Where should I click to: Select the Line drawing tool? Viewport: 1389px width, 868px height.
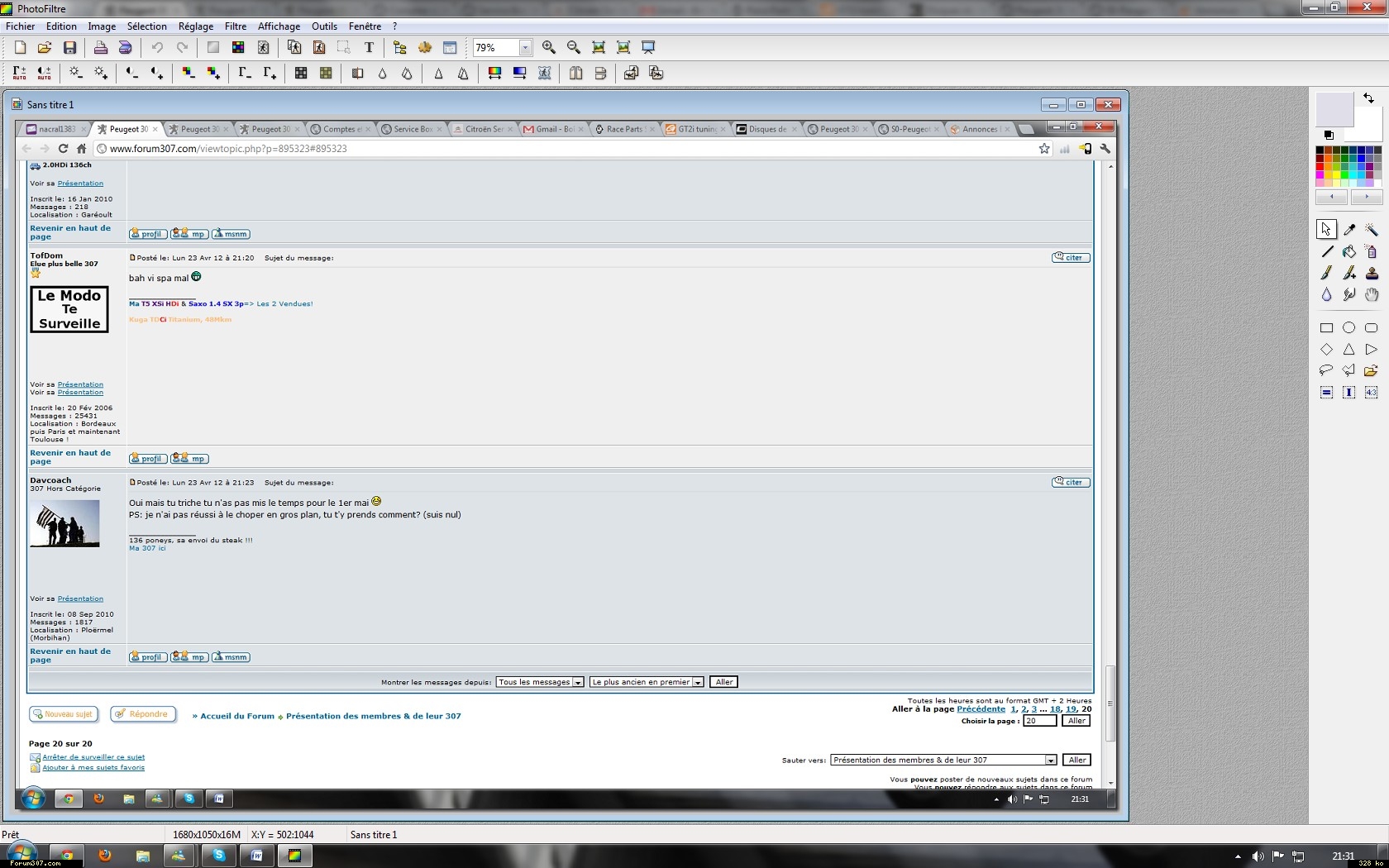tap(1326, 251)
